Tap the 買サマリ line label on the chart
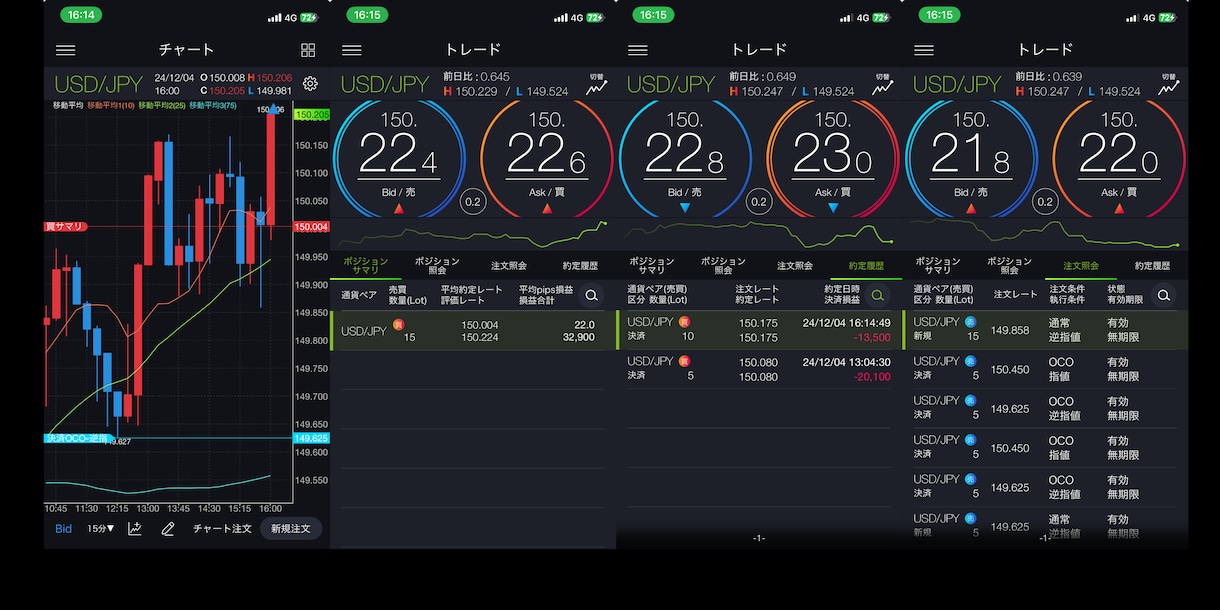This screenshot has width=1220, height=610. 66,227
